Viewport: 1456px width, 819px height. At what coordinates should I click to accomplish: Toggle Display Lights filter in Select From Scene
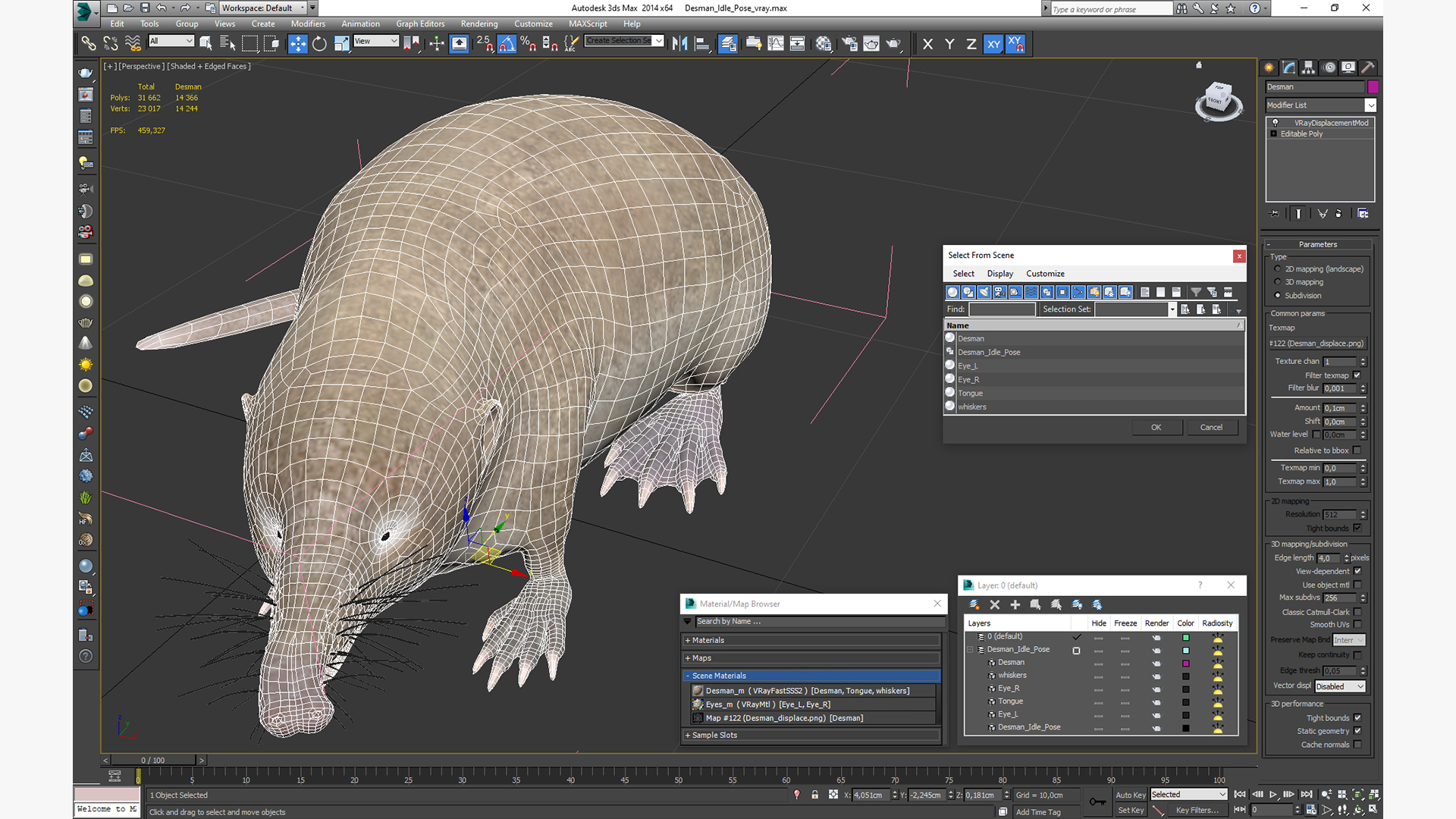pos(984,292)
